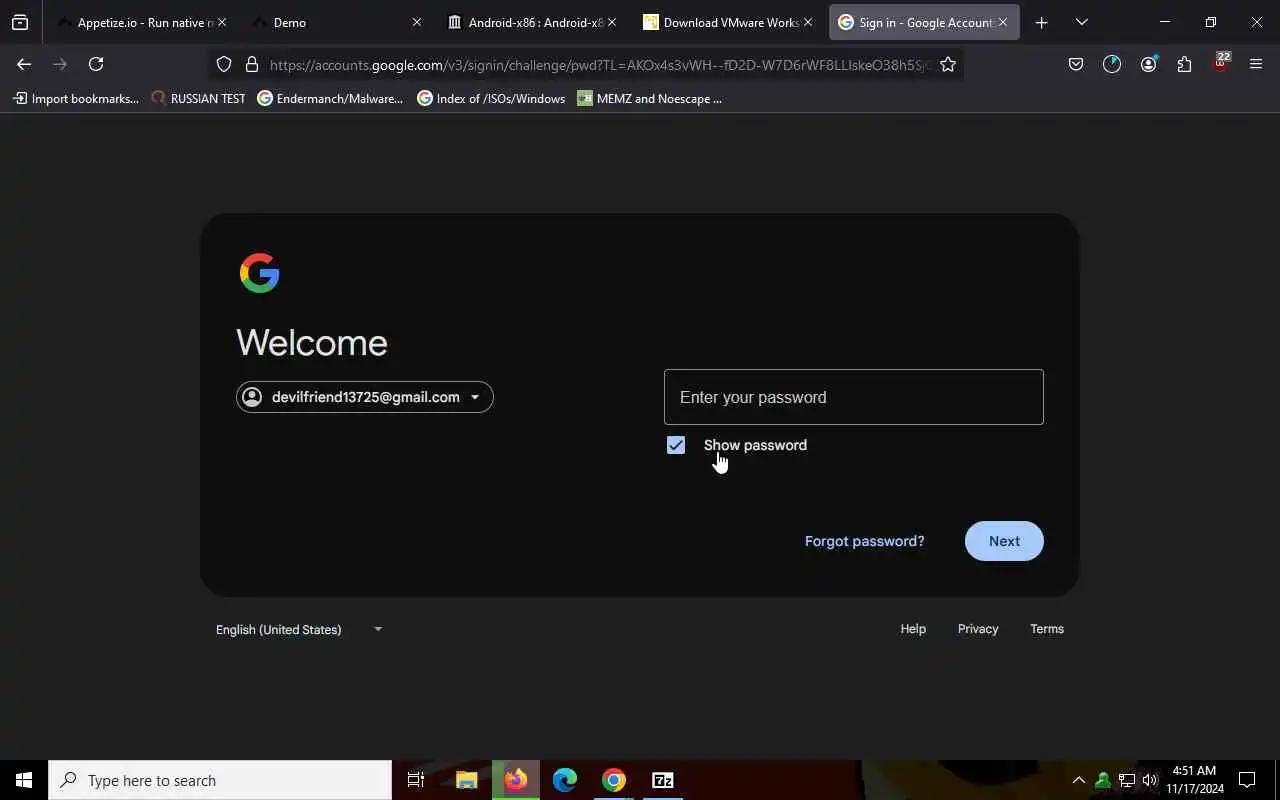Launch File Explorer from the taskbar
1280x800 pixels.
tap(466, 780)
